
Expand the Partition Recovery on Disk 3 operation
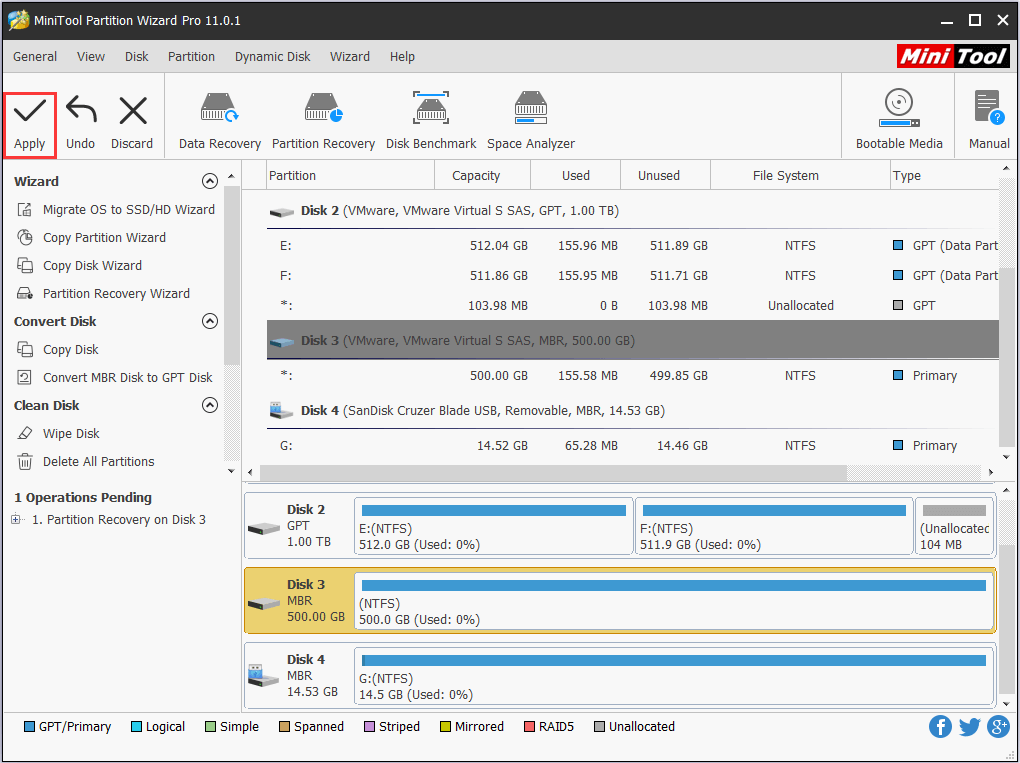click(16, 519)
